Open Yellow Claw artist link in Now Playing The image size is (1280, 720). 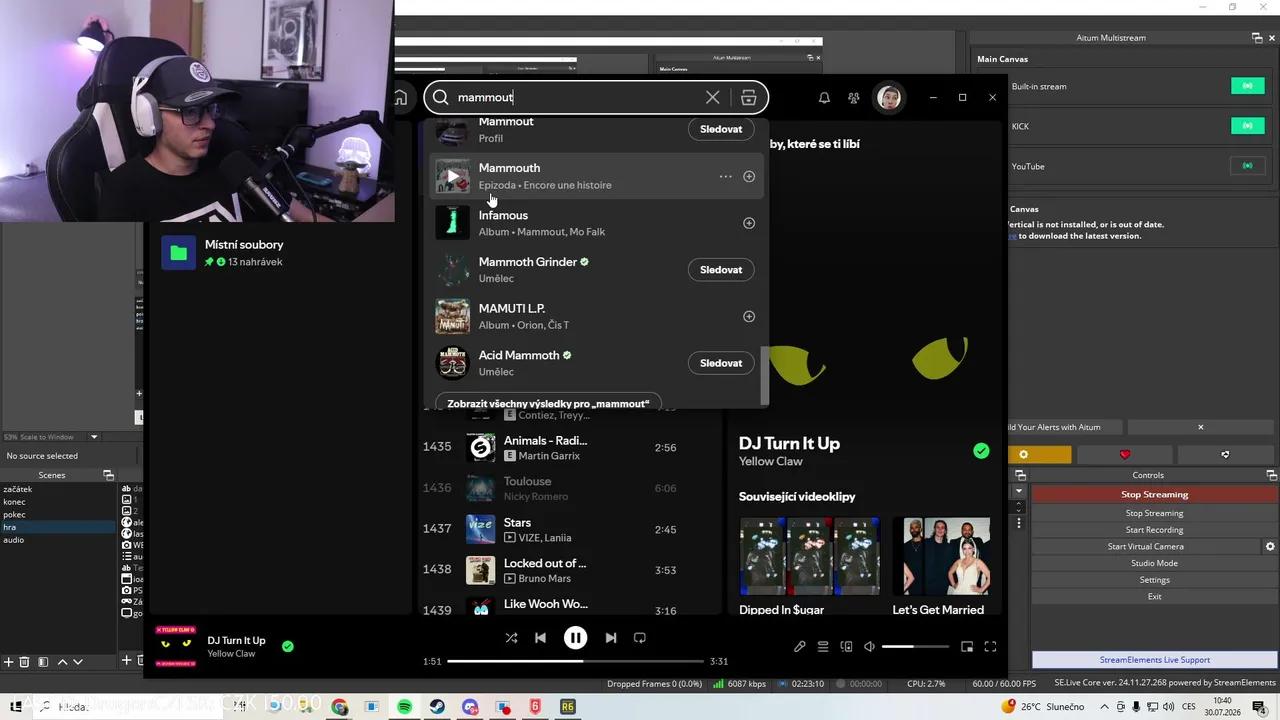771,461
